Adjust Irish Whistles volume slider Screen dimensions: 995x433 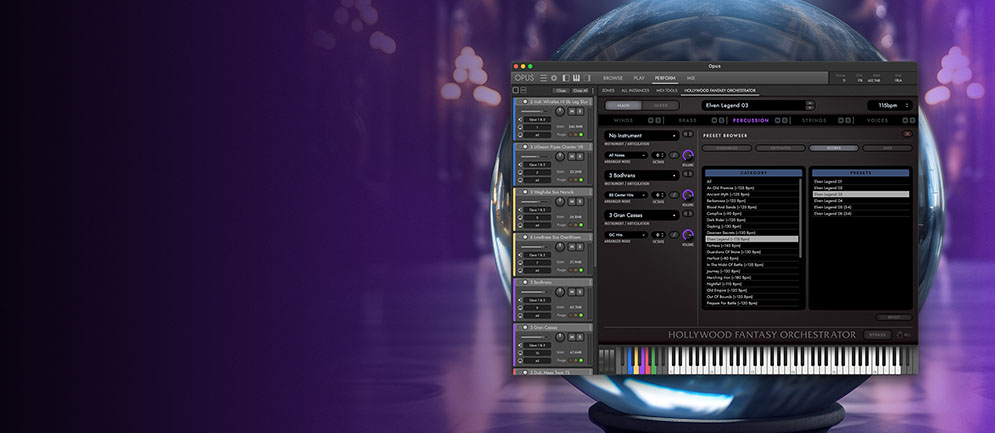pos(534,112)
